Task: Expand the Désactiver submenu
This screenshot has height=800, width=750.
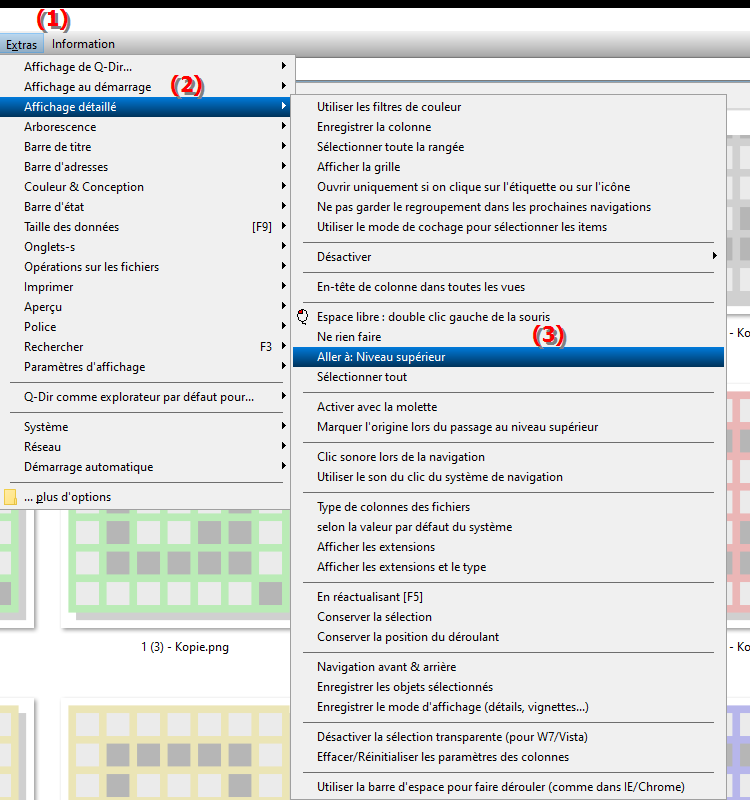Action: tap(344, 257)
